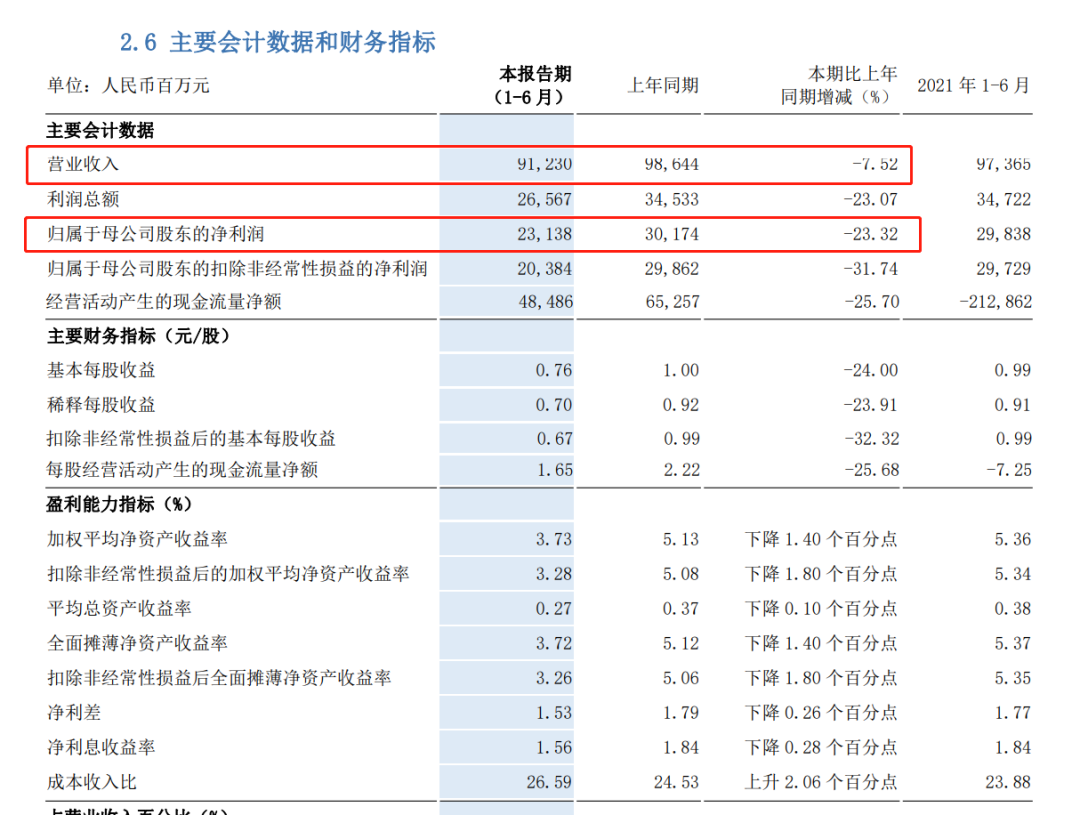
Task: Select the 主要会计数据 section title
Action: (x=101, y=130)
